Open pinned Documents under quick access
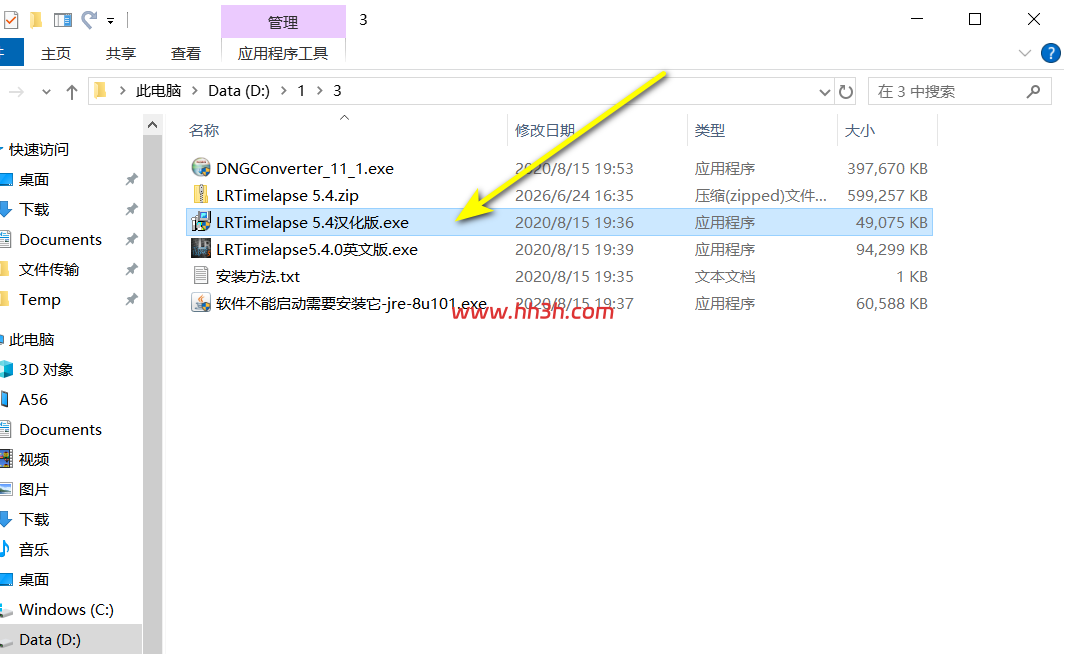This screenshot has height=654, width=1065. click(60, 240)
